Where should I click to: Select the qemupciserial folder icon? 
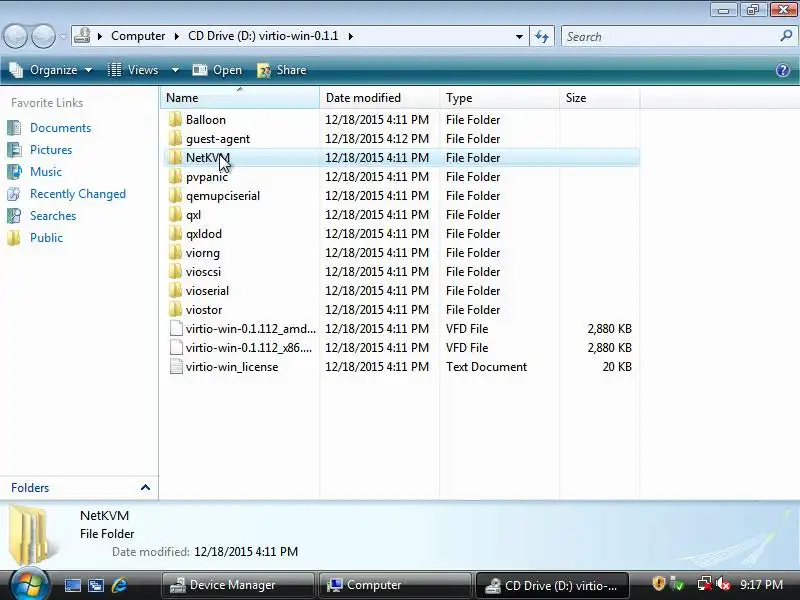coord(175,196)
